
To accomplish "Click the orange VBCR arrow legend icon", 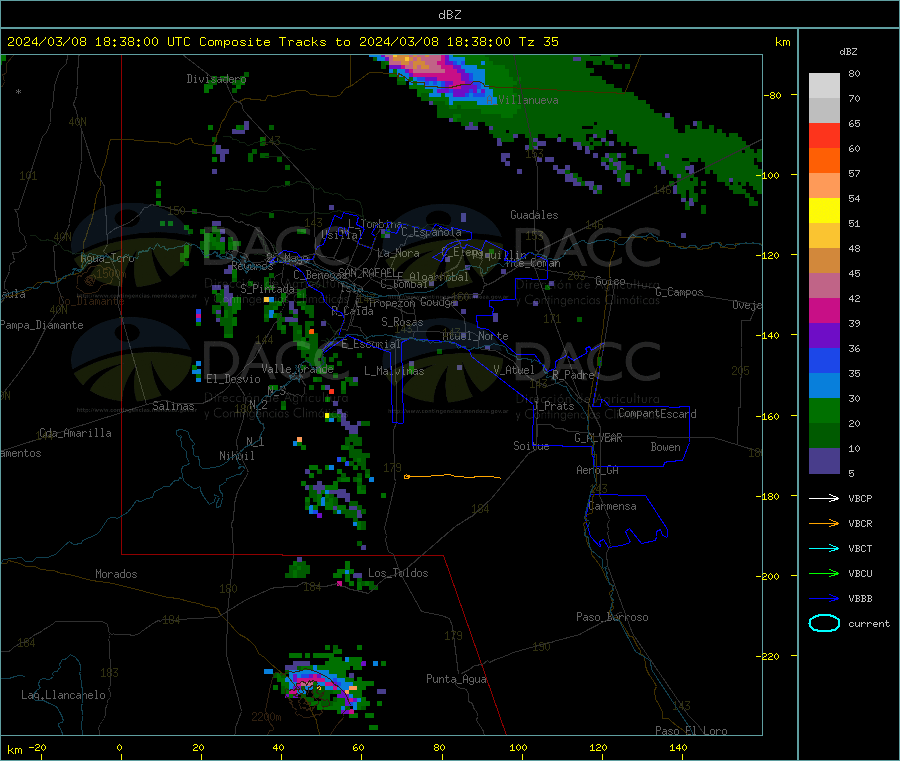I will pyautogui.click(x=824, y=523).
